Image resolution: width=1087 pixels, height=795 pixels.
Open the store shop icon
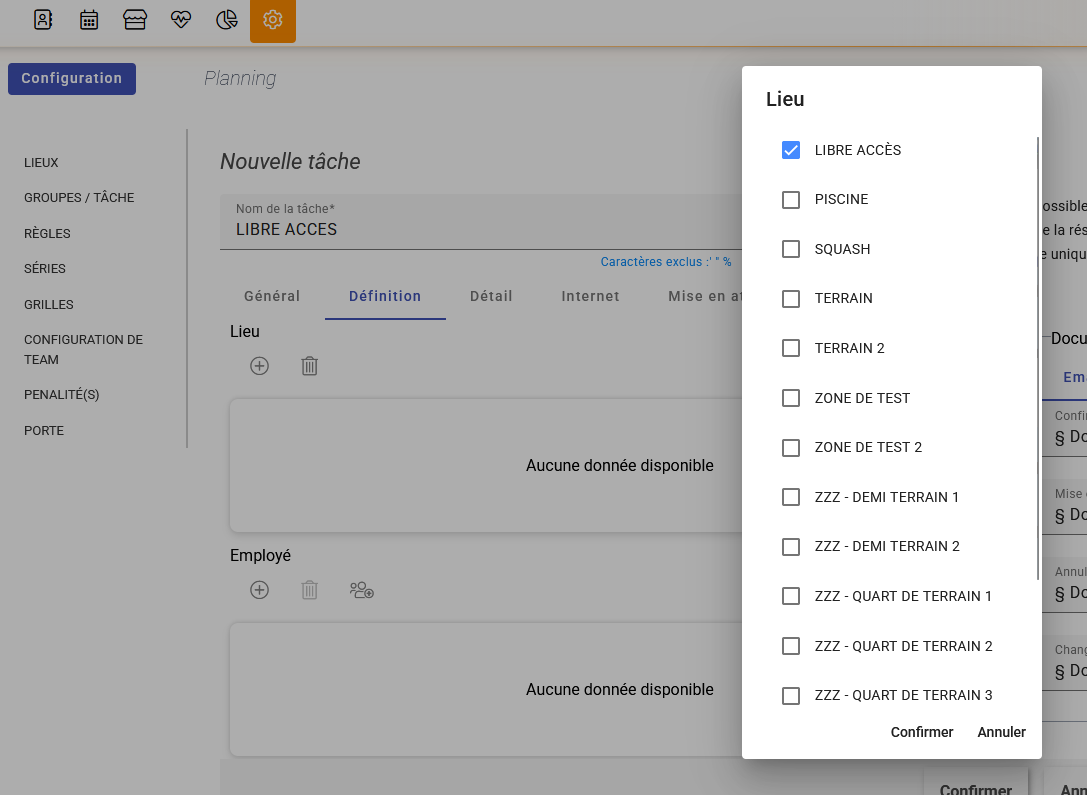pos(135,20)
